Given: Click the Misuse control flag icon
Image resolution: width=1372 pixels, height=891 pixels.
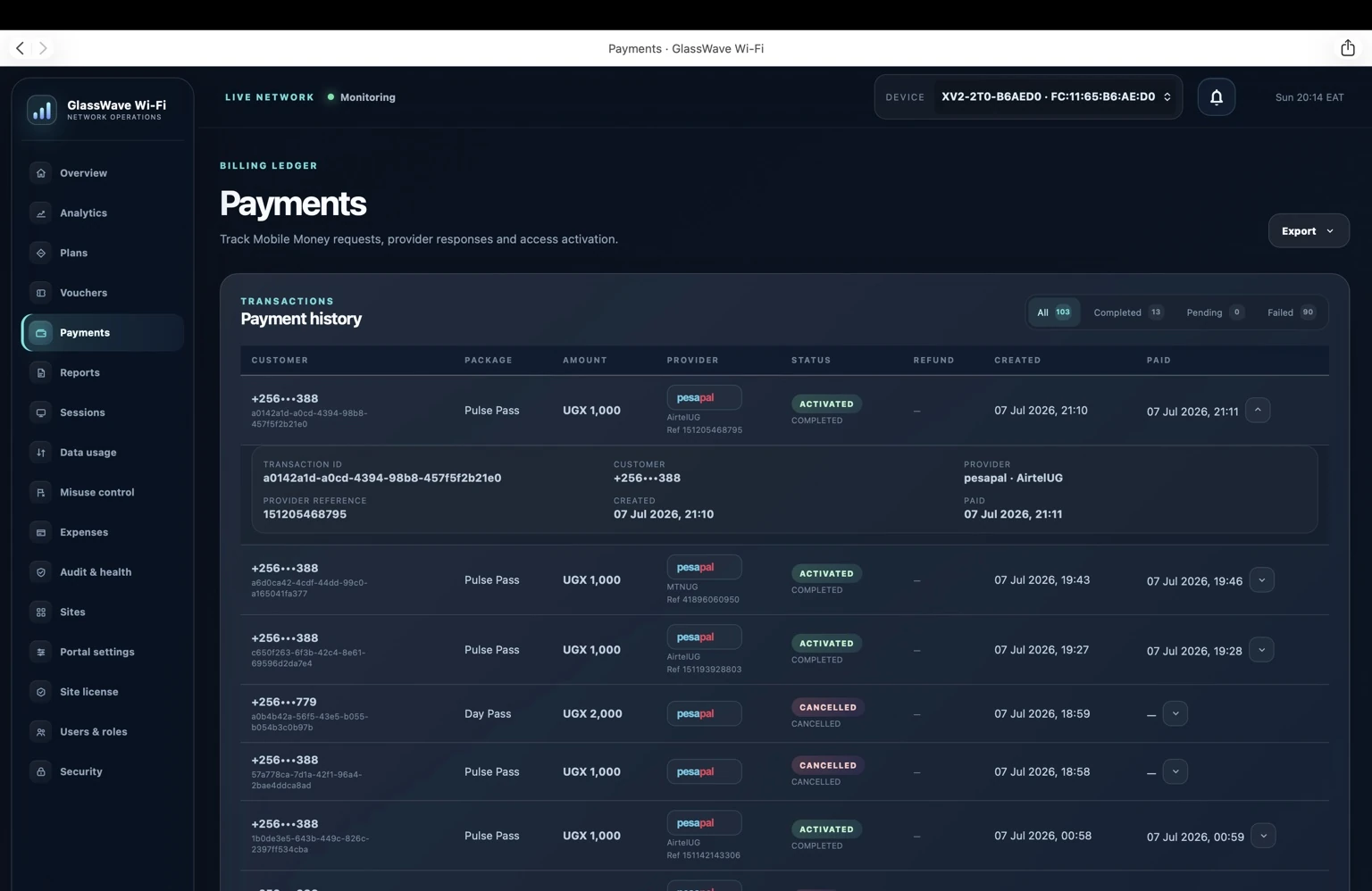Looking at the screenshot, I should click(40, 492).
